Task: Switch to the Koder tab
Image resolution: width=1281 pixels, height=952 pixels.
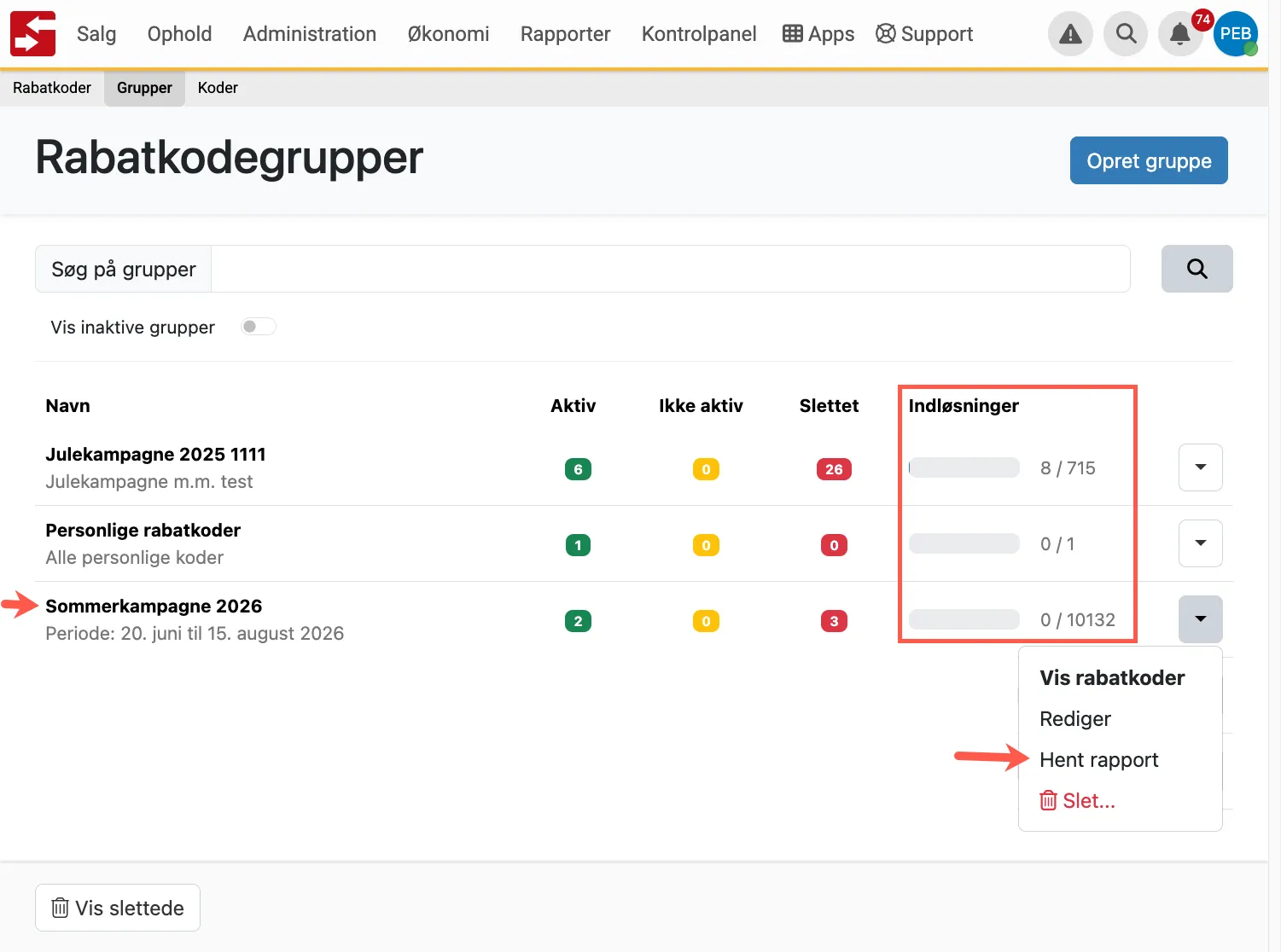Action: pyautogui.click(x=218, y=88)
